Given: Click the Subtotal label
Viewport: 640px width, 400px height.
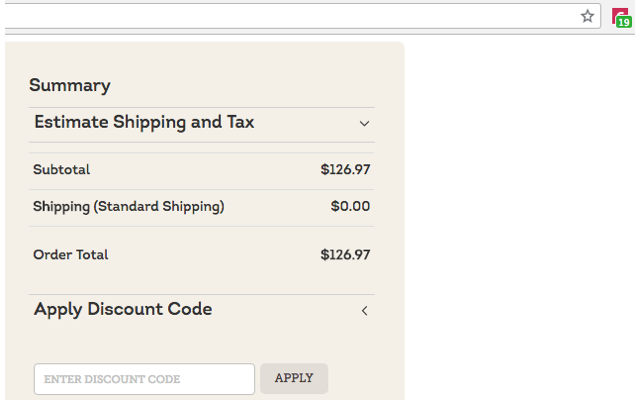Looking at the screenshot, I should 62,170.
